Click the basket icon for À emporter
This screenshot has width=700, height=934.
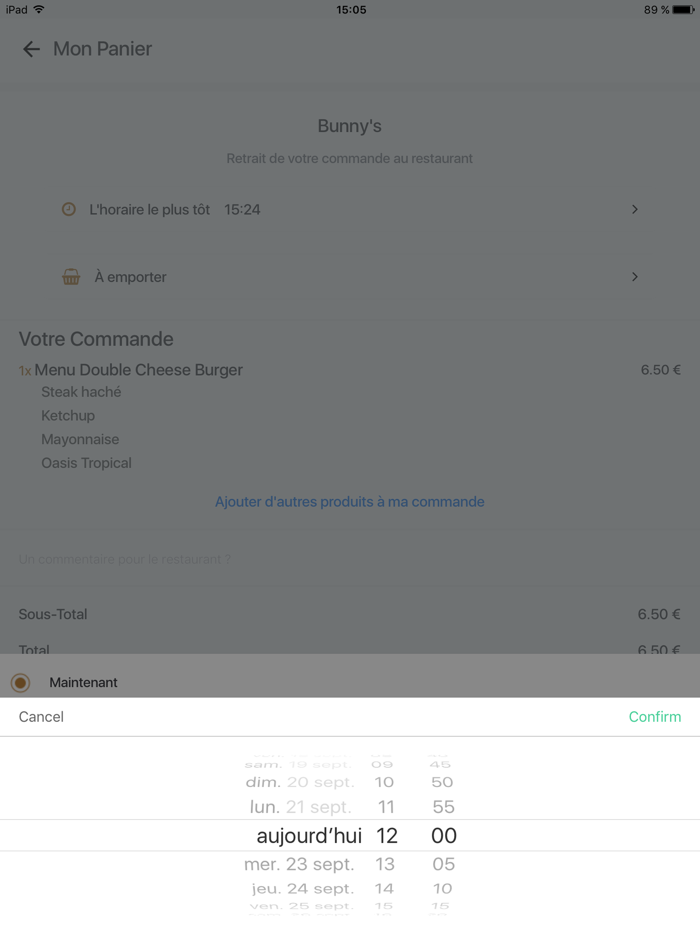(71, 277)
